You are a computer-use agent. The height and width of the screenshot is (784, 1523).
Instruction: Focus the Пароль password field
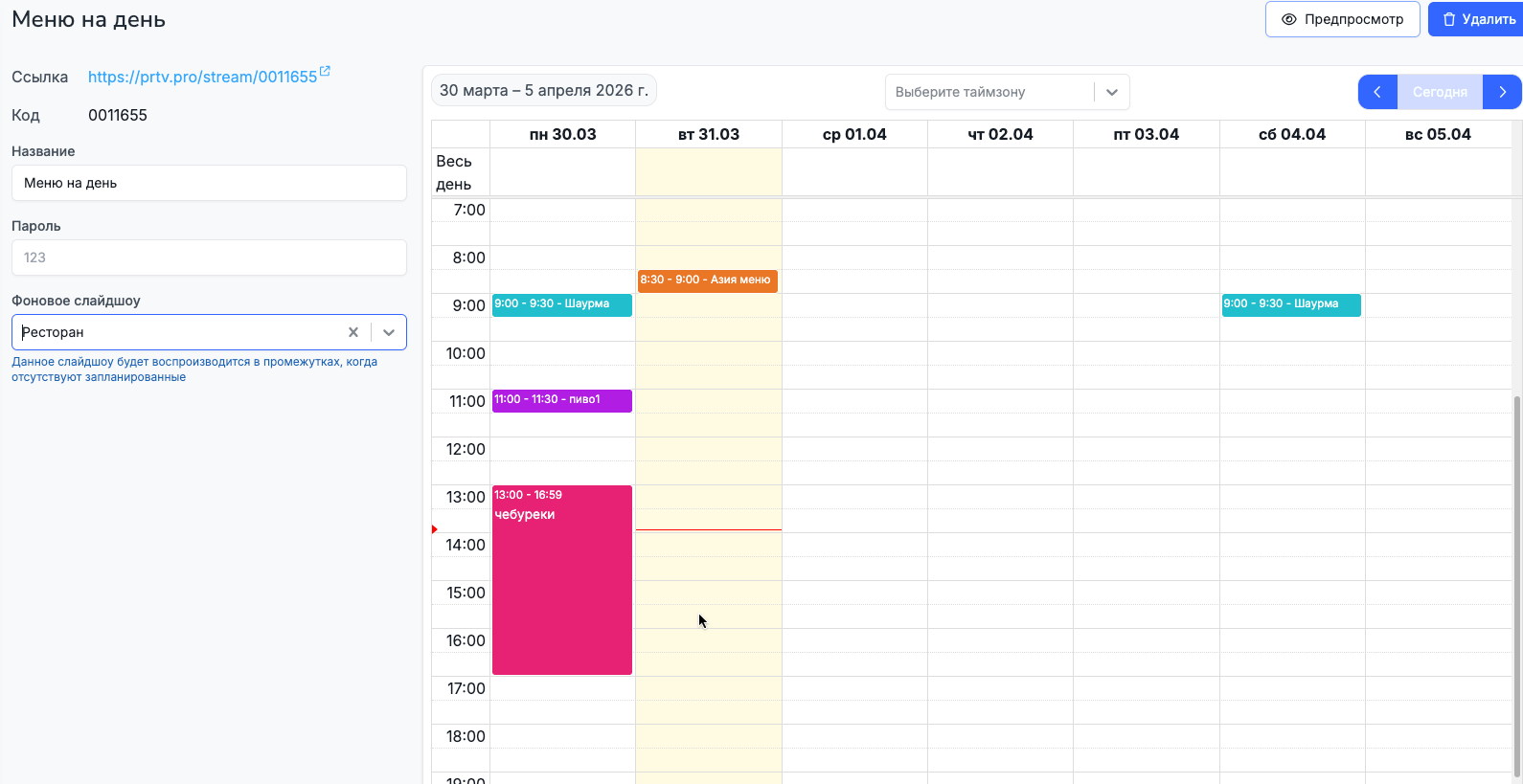tap(209, 258)
